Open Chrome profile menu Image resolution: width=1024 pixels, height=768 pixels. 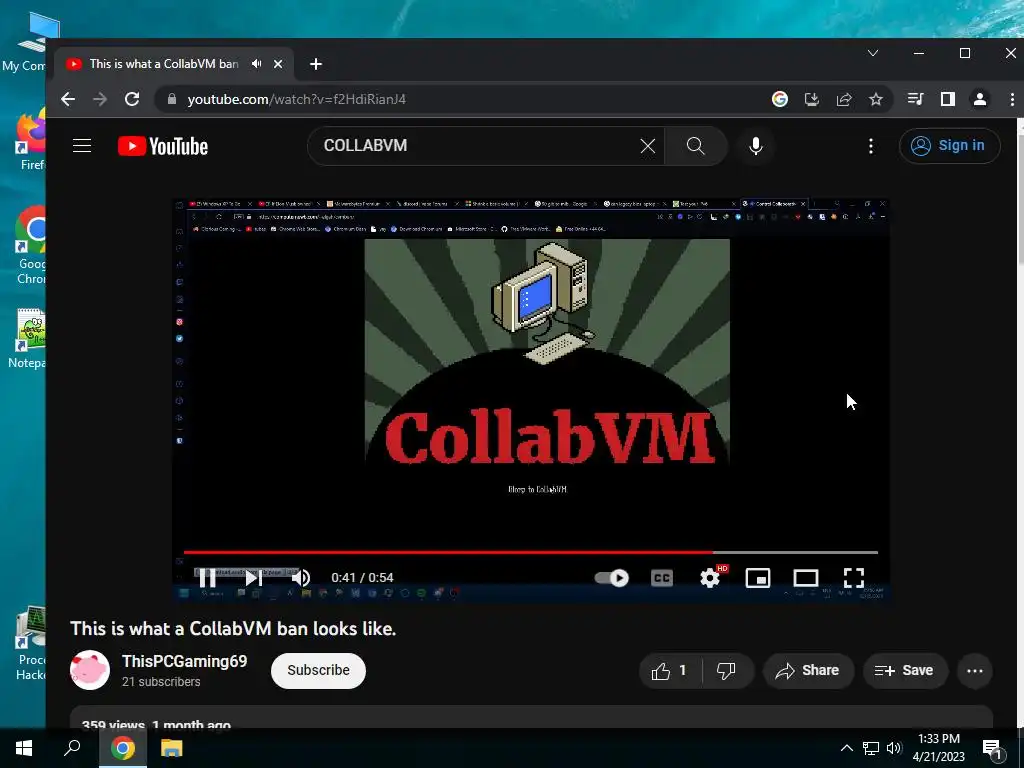[x=980, y=99]
